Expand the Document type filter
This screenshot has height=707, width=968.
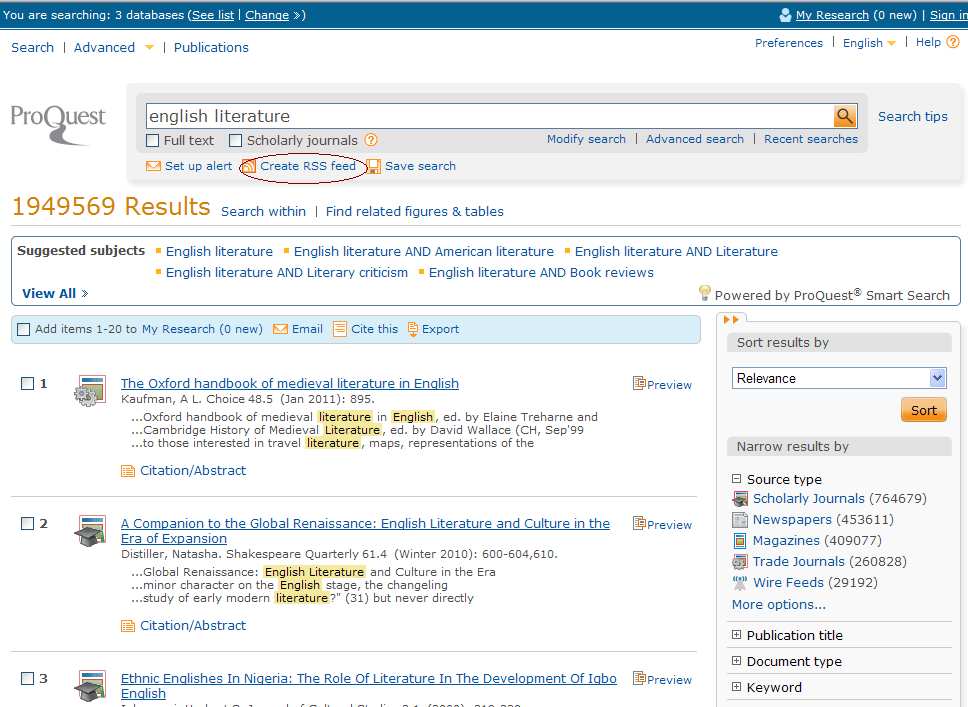tap(736, 661)
